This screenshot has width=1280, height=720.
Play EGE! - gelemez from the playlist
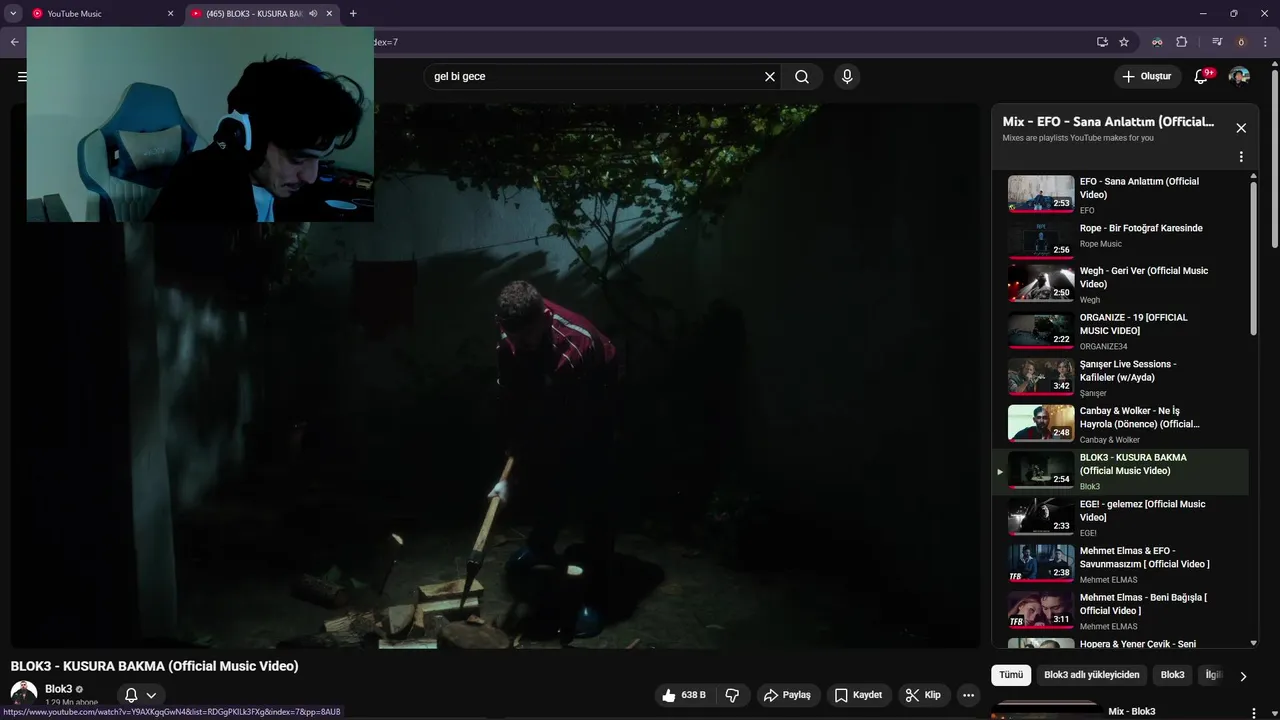[1120, 518]
